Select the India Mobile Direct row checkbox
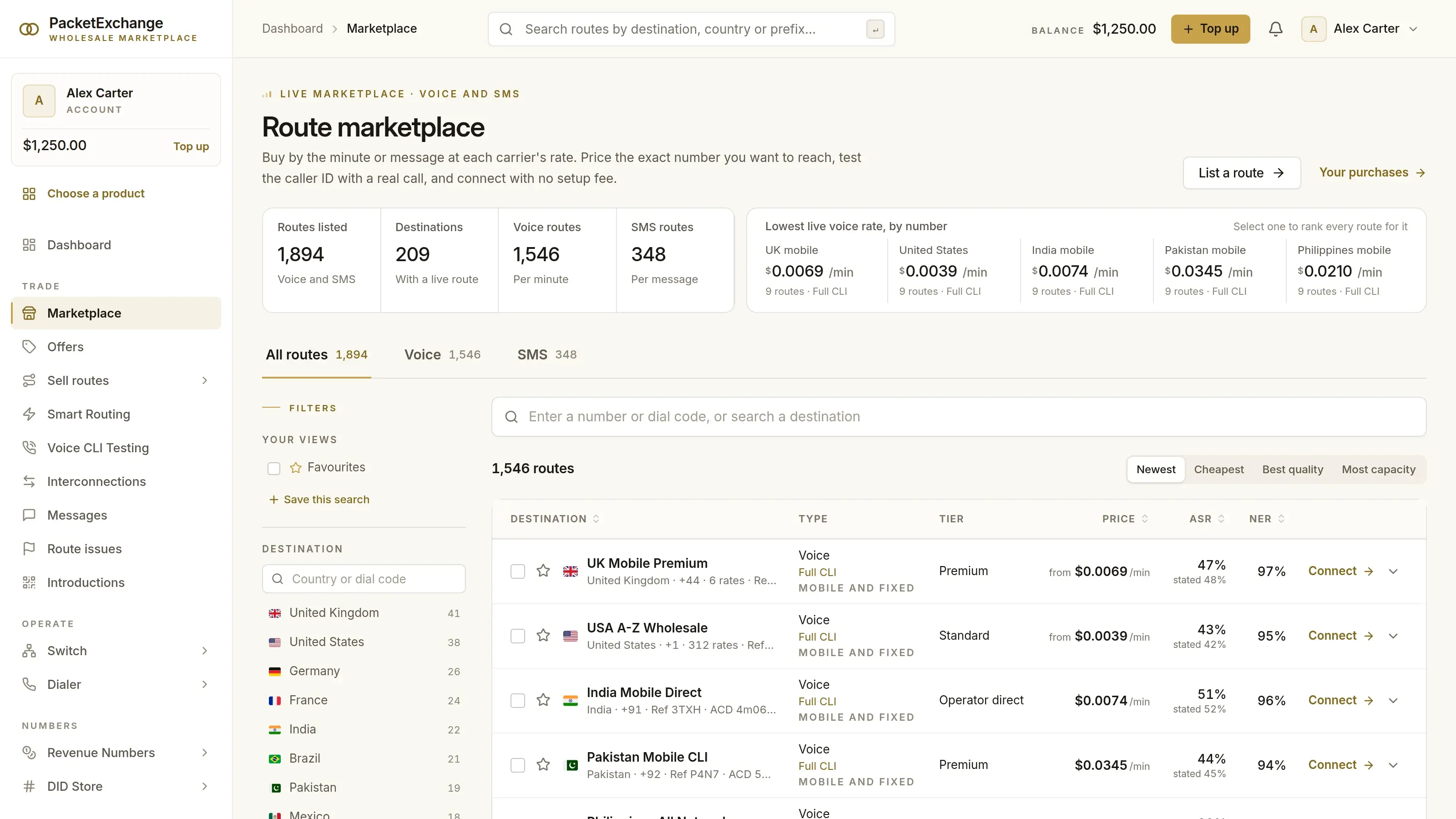Viewport: 1456px width, 819px height. tap(517, 701)
